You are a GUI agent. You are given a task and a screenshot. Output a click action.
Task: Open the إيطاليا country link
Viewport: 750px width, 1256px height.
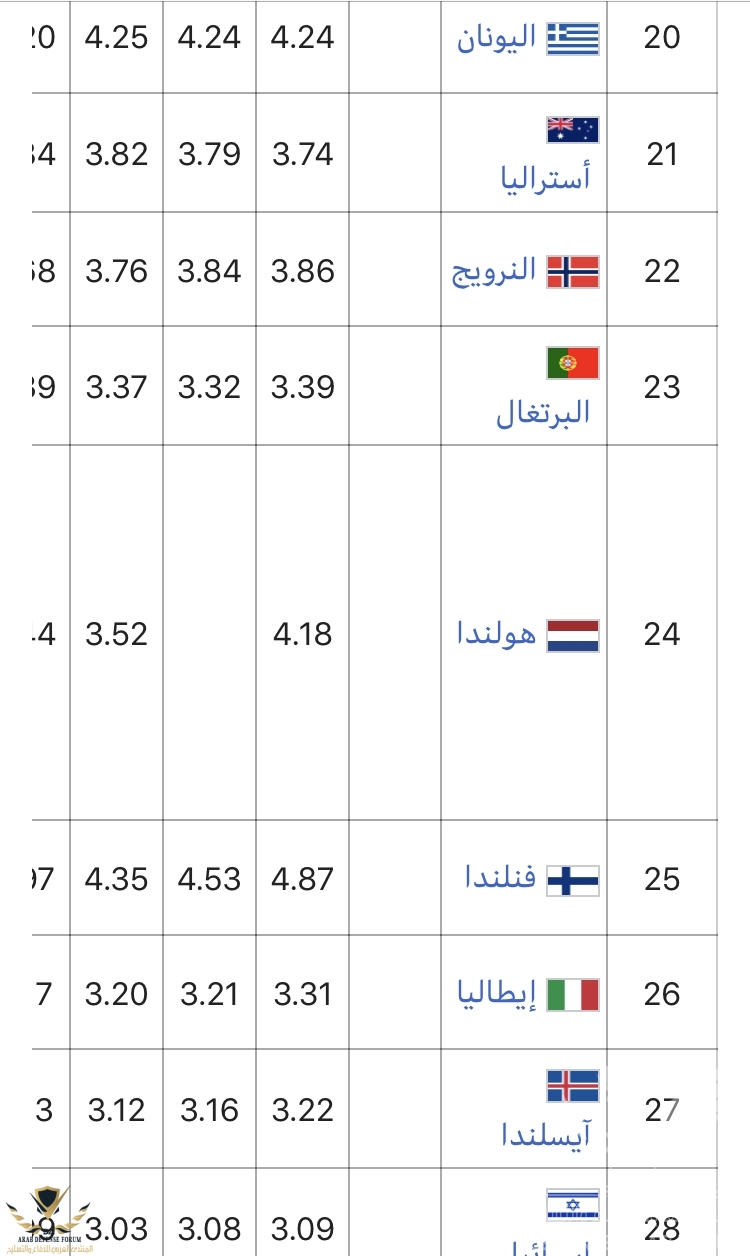(x=497, y=994)
